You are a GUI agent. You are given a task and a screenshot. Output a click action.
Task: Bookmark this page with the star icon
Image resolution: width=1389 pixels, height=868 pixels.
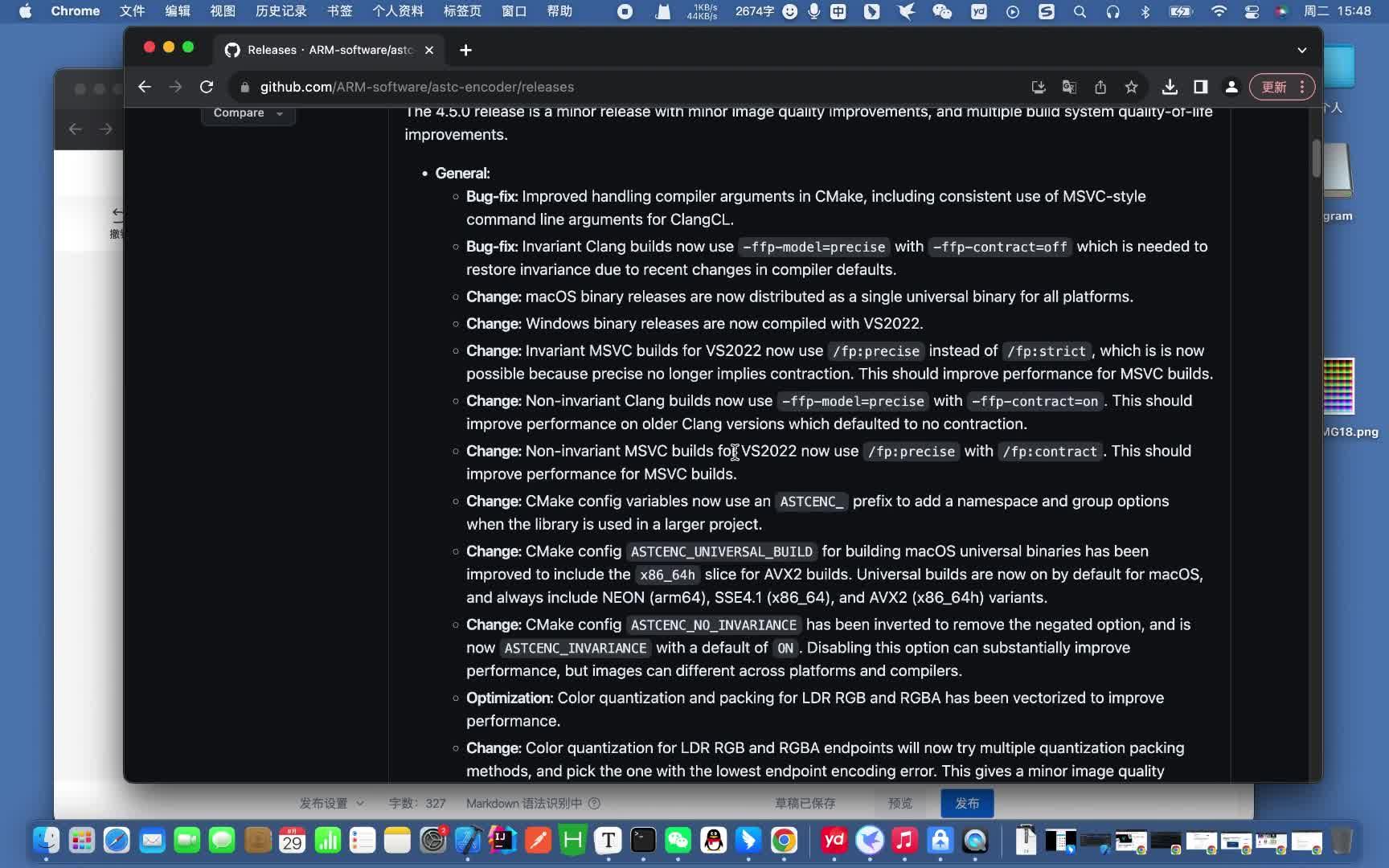tap(1132, 87)
